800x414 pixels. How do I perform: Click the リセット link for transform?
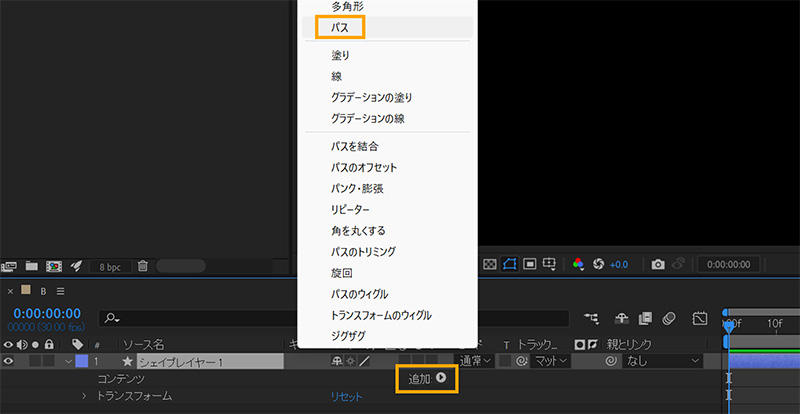[x=348, y=397]
